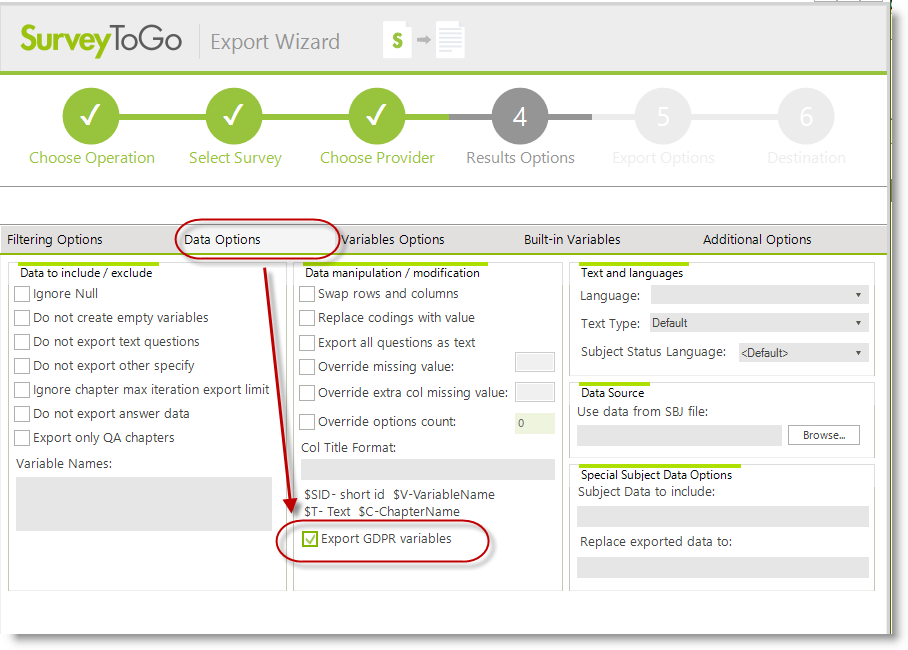Click the Col Title Format field

click(428, 469)
